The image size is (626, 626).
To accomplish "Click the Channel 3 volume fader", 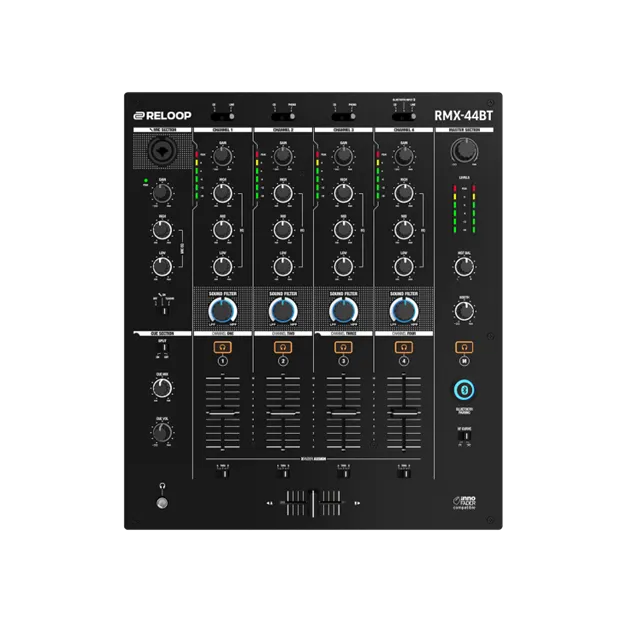I will tap(343, 414).
